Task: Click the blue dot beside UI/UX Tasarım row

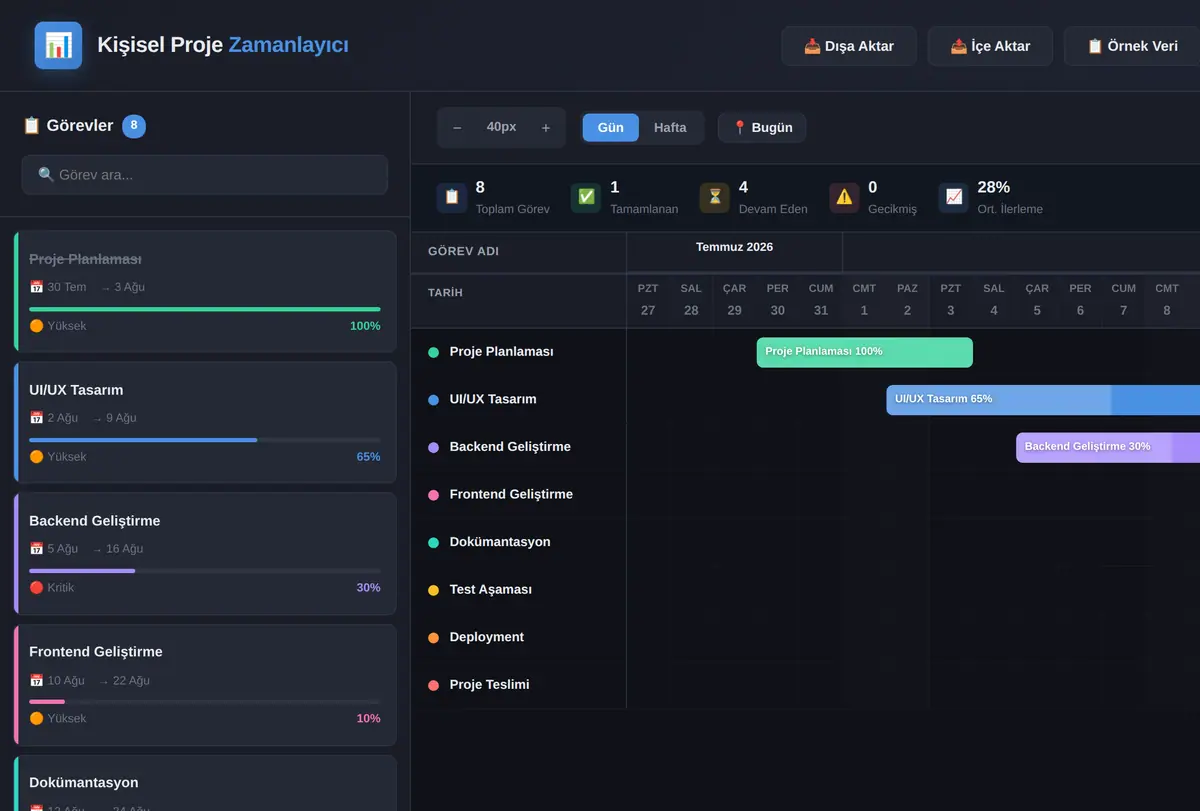Action: pos(433,400)
